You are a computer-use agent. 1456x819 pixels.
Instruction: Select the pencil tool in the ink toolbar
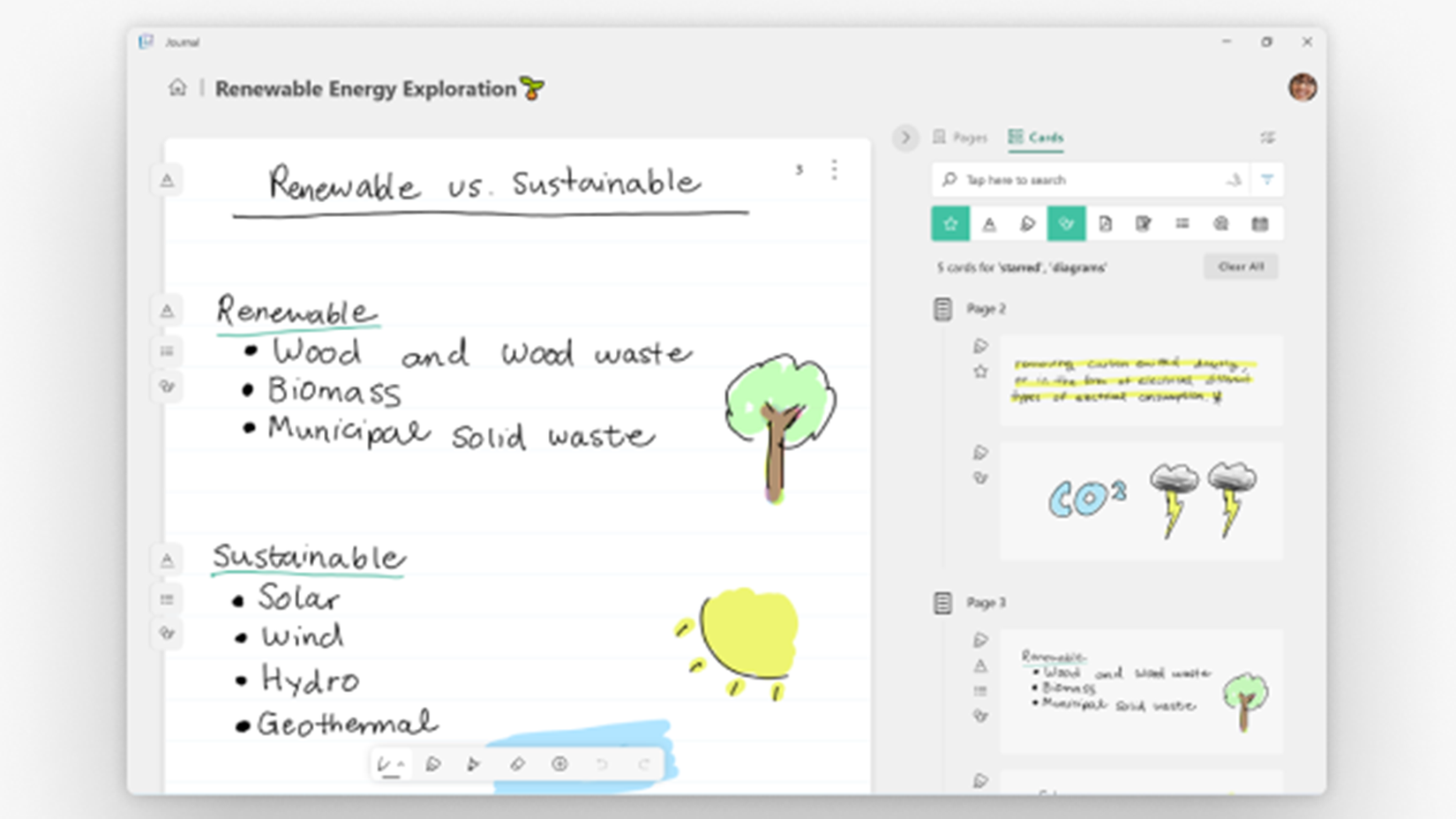click(x=474, y=764)
